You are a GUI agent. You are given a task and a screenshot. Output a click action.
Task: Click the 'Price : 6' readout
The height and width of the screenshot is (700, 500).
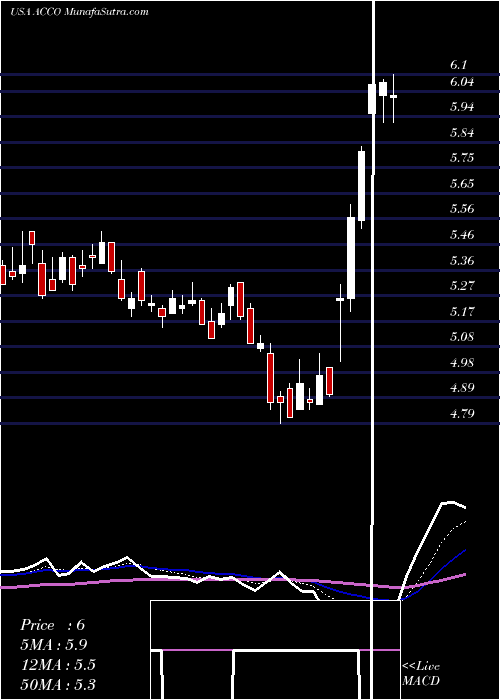coord(52,625)
